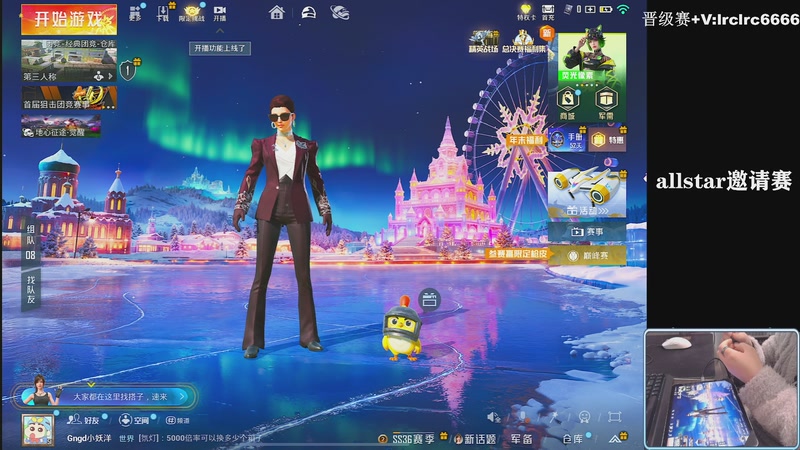This screenshot has width=800, height=450.
Task: Click the battery status icon
Action: [x=606, y=9]
